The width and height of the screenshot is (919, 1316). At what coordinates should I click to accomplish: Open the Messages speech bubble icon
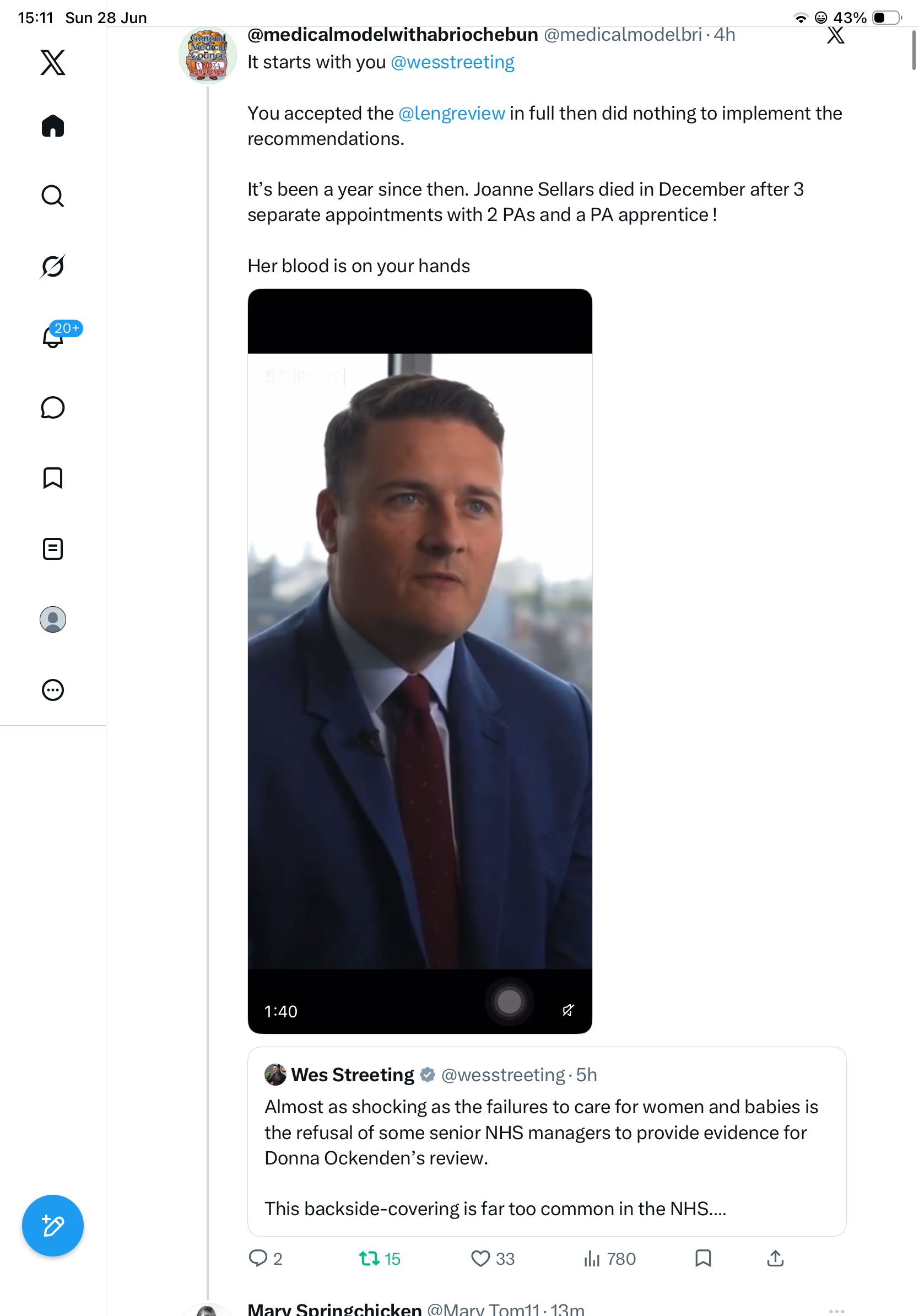[53, 407]
